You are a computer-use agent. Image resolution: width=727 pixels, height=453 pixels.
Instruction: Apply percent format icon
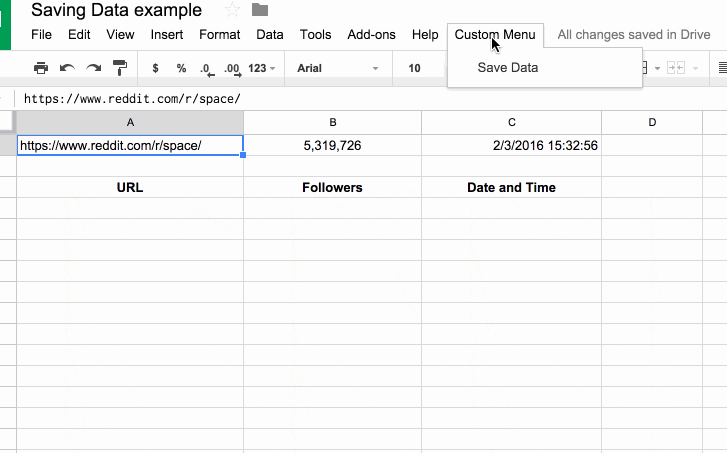coord(181,68)
